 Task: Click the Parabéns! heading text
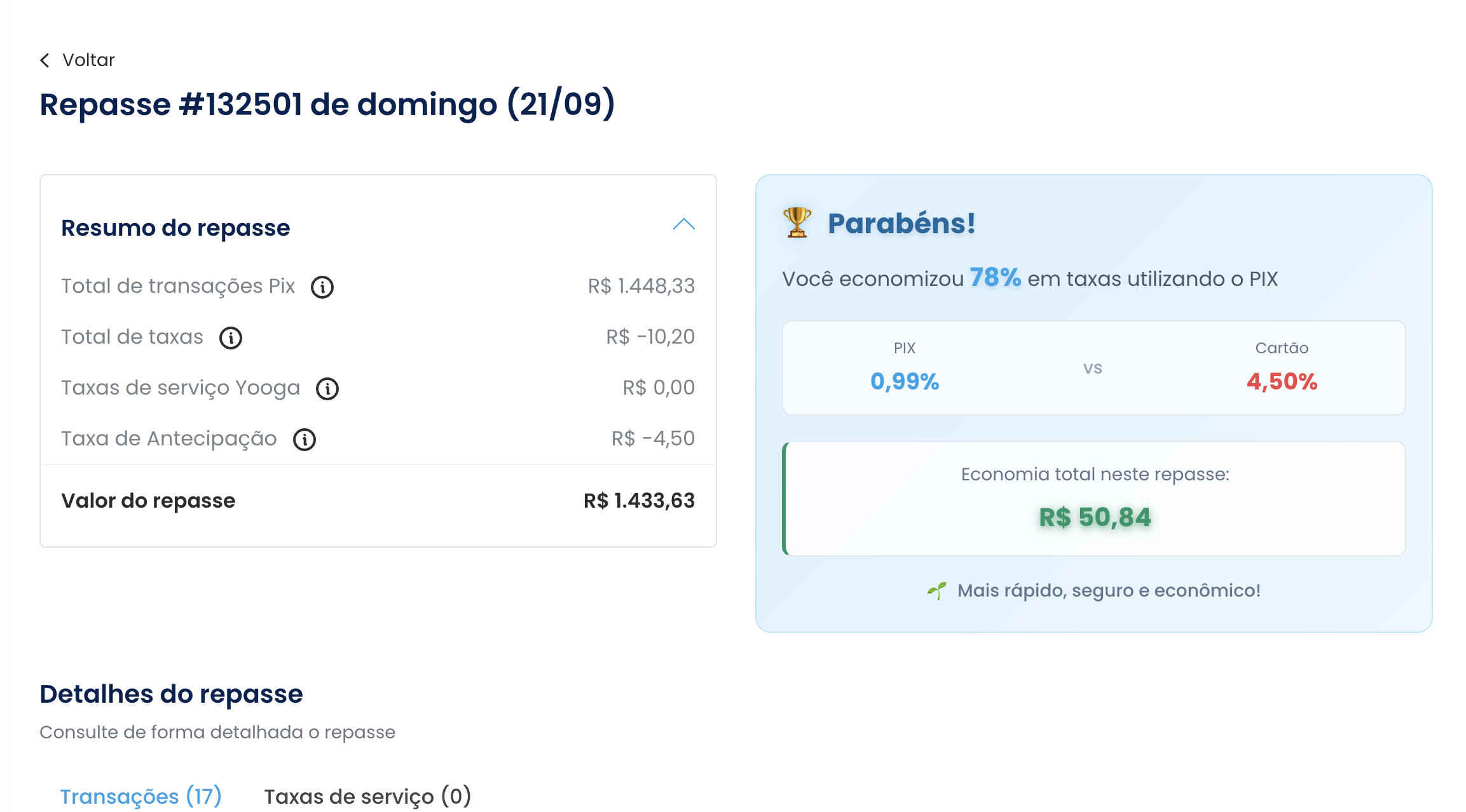[x=901, y=224]
